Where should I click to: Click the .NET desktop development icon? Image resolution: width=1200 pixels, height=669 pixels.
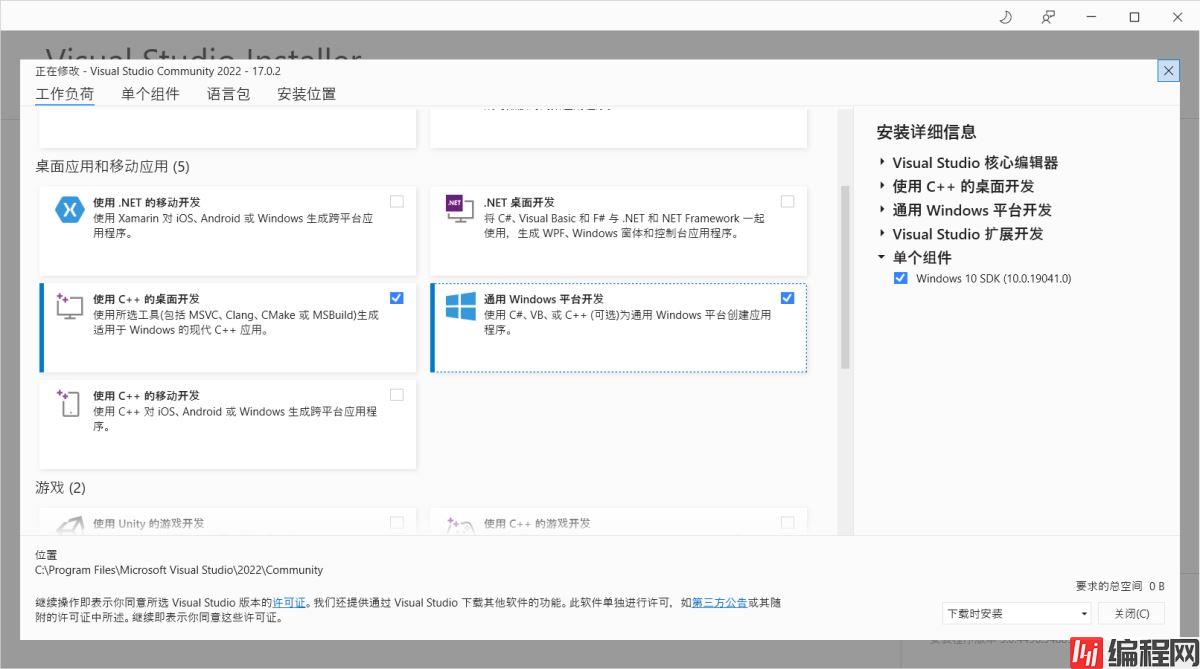click(459, 208)
